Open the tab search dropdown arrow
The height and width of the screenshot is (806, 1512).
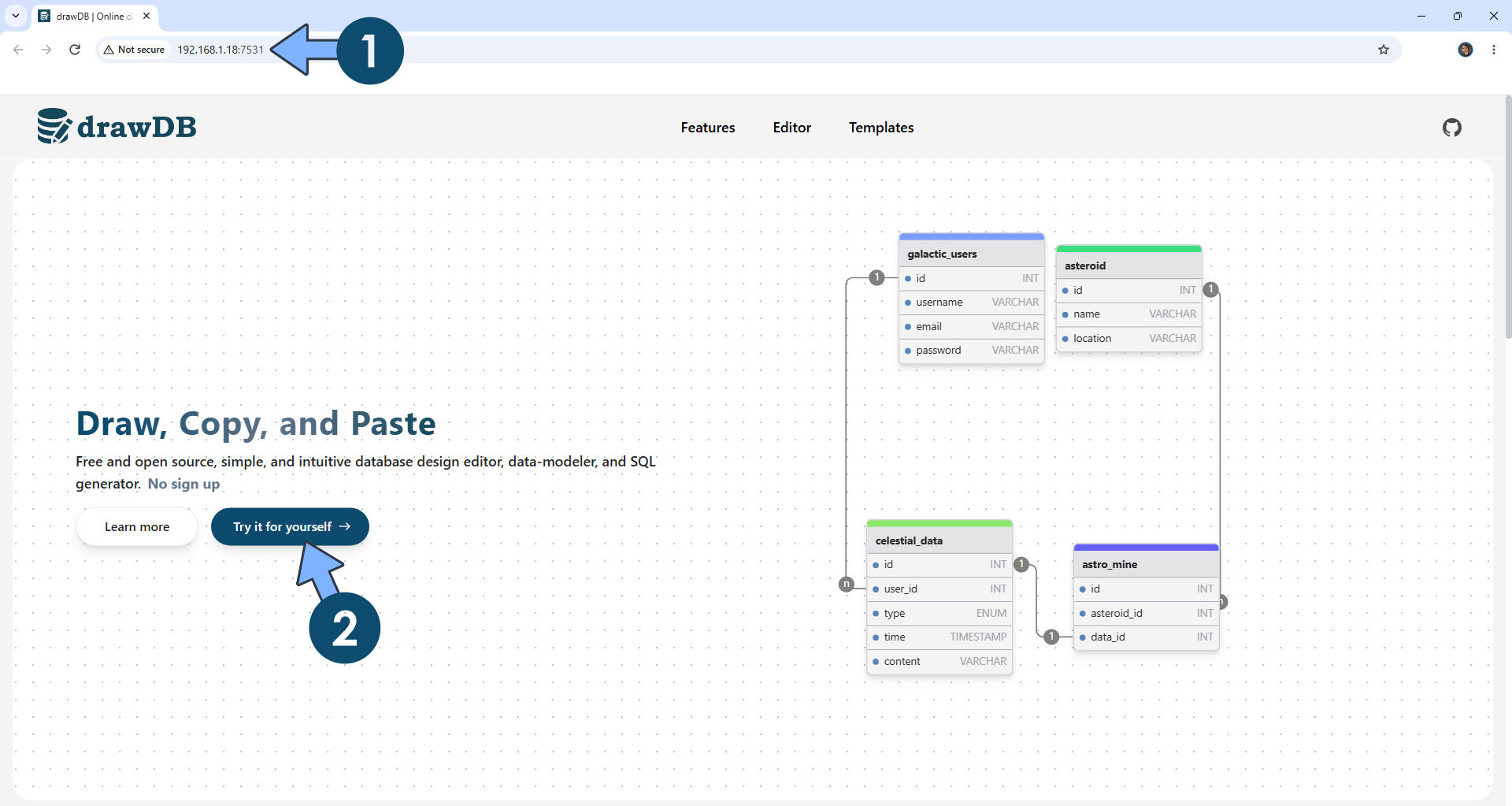point(16,16)
